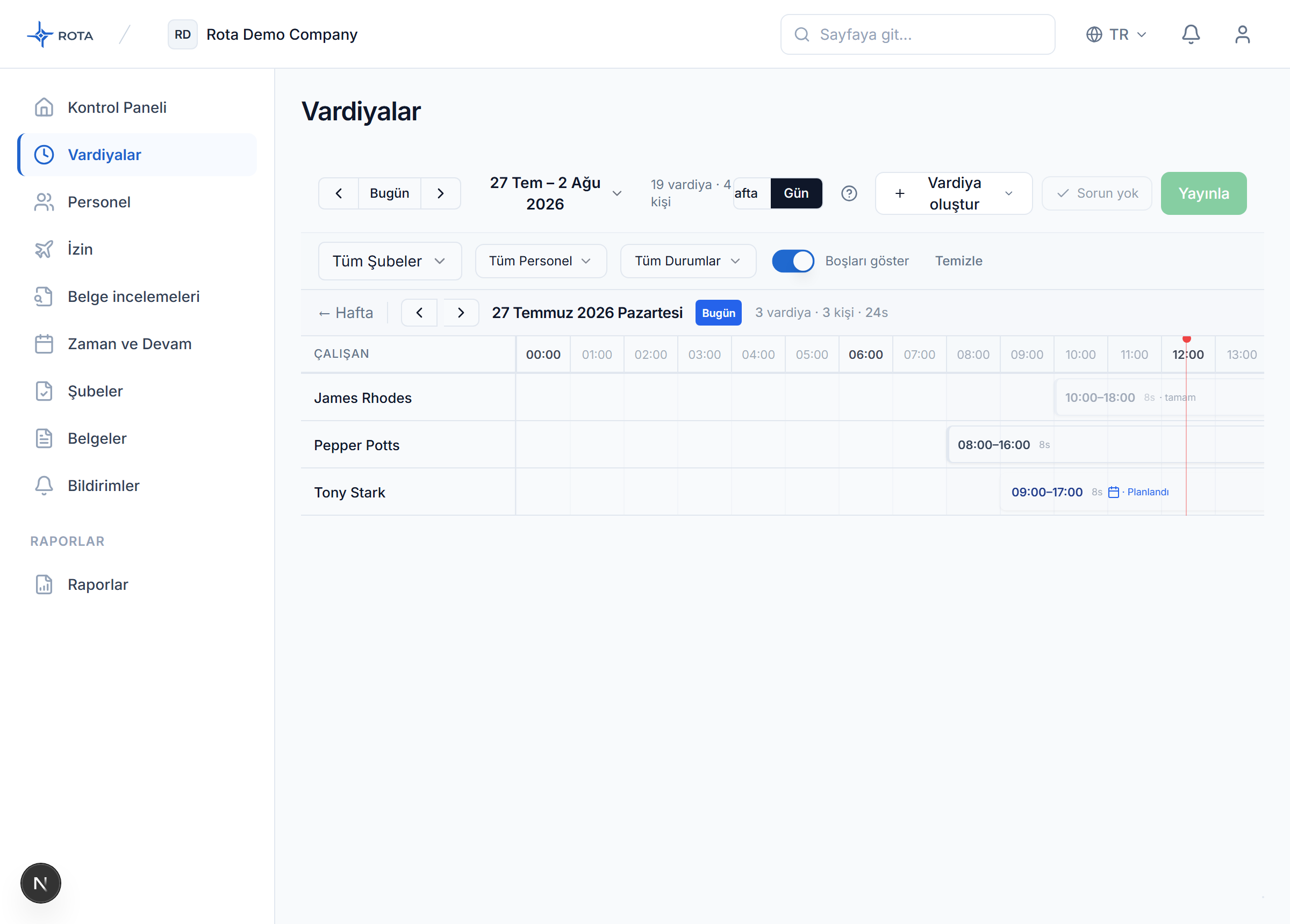Viewport: 1290px width, 924px height.
Task: Click the green Yayınla button
Action: tap(1203, 193)
